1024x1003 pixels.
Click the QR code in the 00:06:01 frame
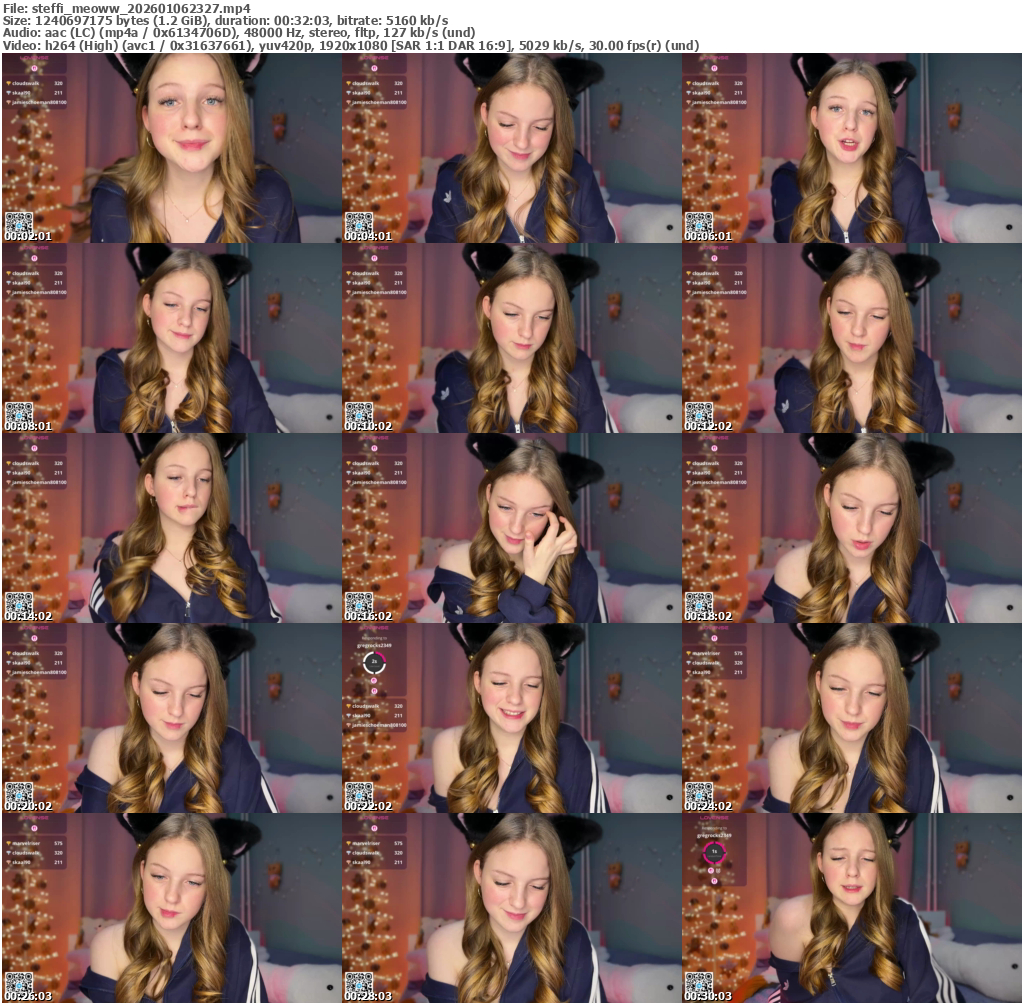pyautogui.click(x=698, y=223)
